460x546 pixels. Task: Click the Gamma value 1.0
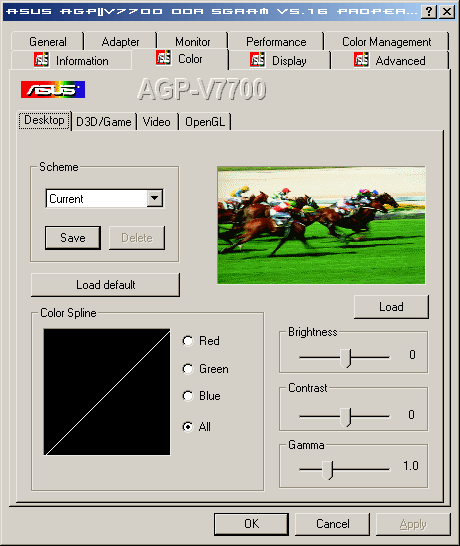pyautogui.click(x=411, y=466)
